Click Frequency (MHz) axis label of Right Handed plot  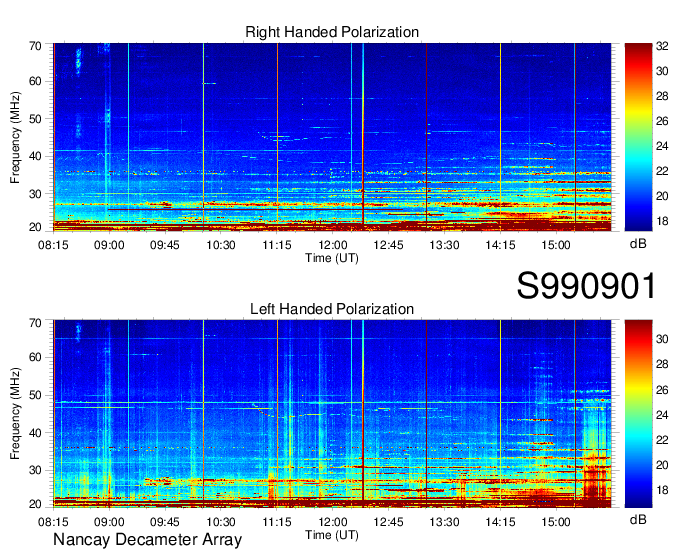click(x=15, y=137)
